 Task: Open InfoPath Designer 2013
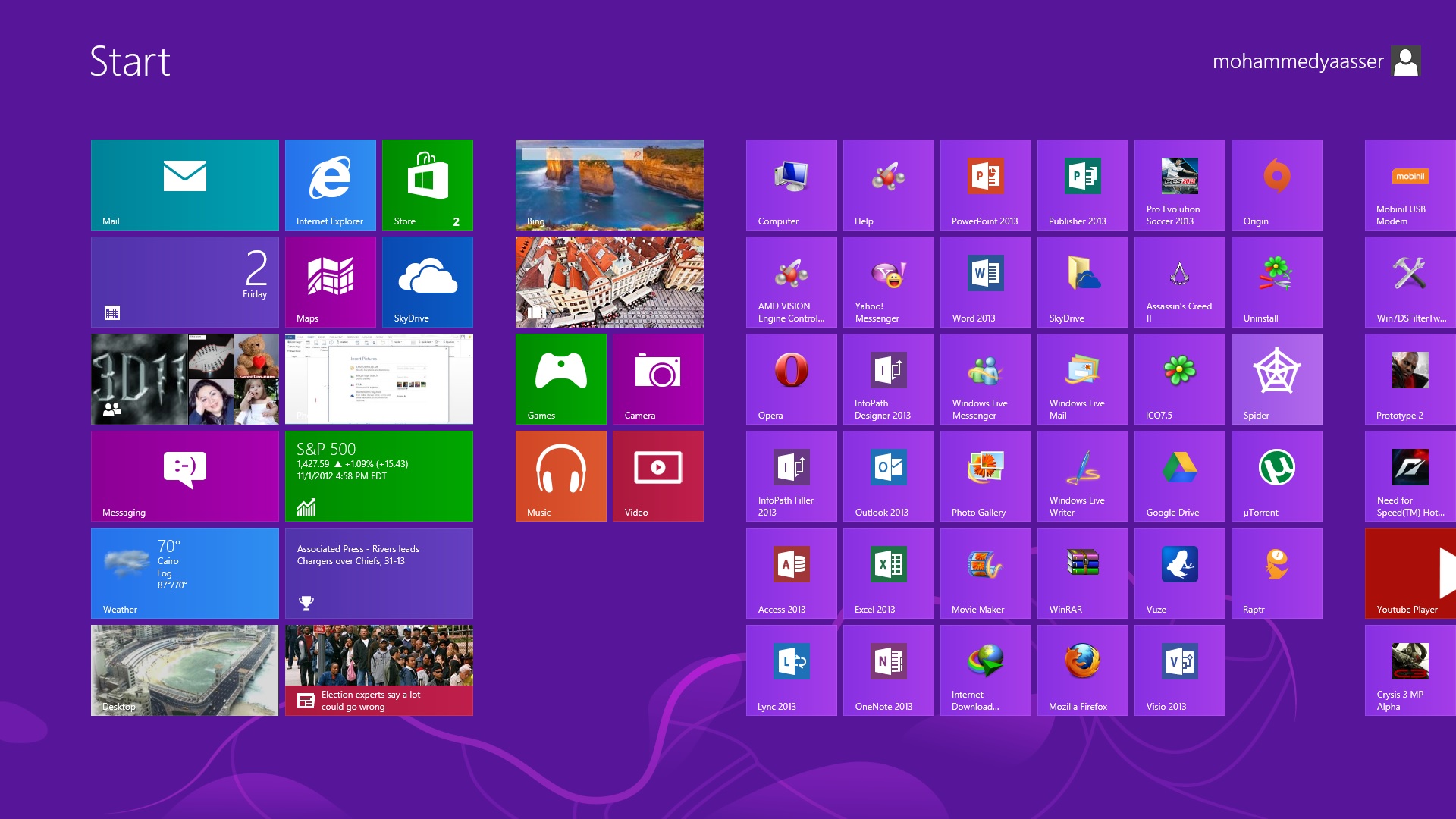click(889, 379)
